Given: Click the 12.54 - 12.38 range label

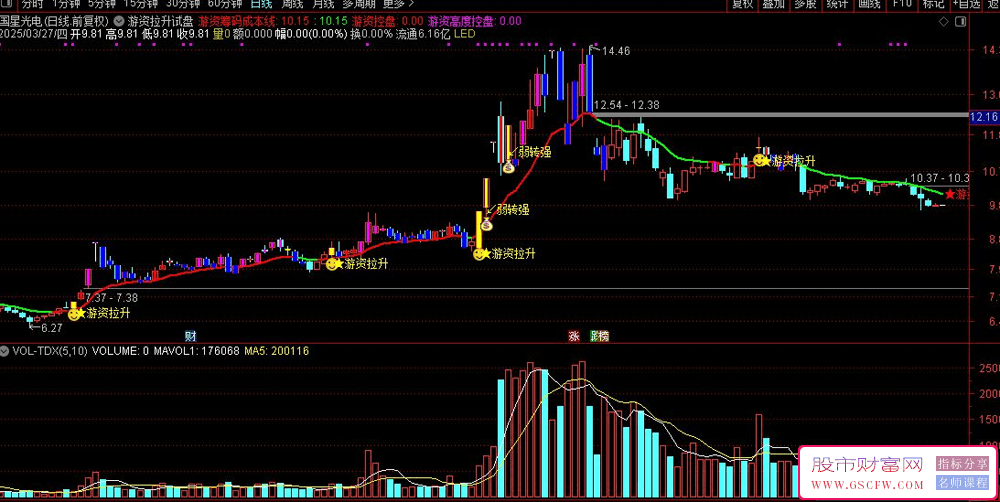Looking at the screenshot, I should (626, 105).
